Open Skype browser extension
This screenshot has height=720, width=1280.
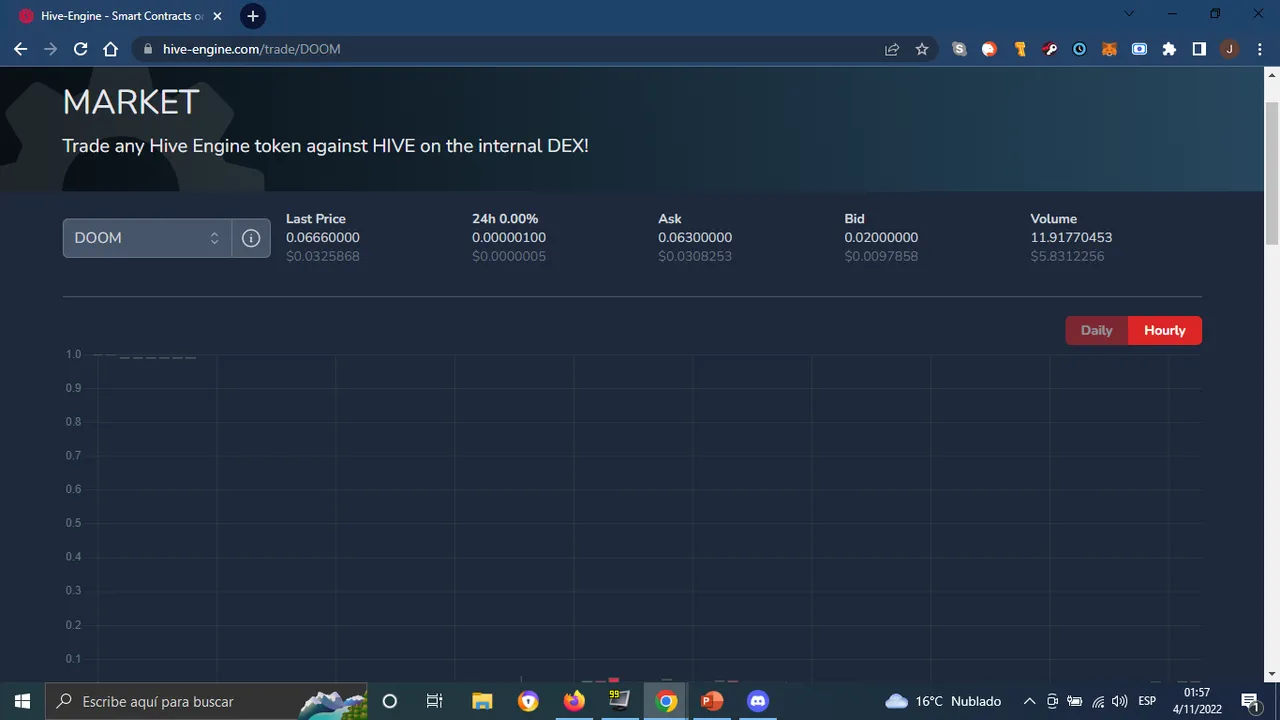[x=960, y=49]
